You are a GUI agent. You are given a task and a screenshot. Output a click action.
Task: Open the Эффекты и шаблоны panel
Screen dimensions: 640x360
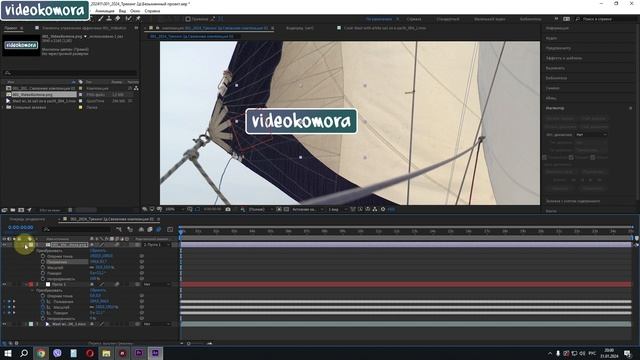coord(564,58)
